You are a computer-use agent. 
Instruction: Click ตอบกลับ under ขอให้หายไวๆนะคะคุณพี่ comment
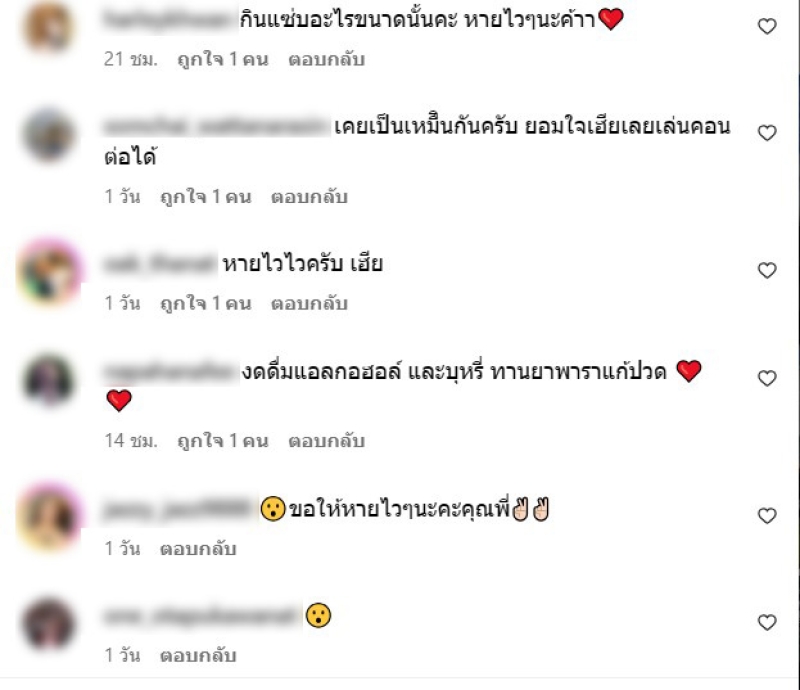coord(198,549)
